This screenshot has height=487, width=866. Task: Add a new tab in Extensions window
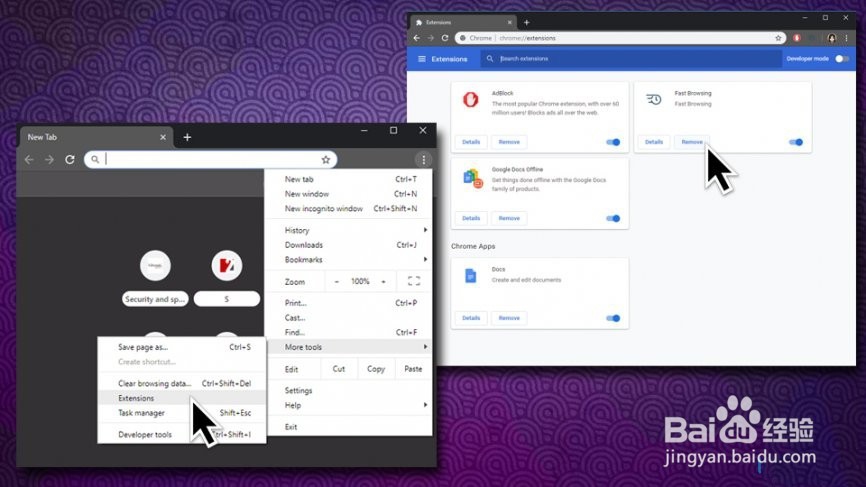[x=526, y=23]
